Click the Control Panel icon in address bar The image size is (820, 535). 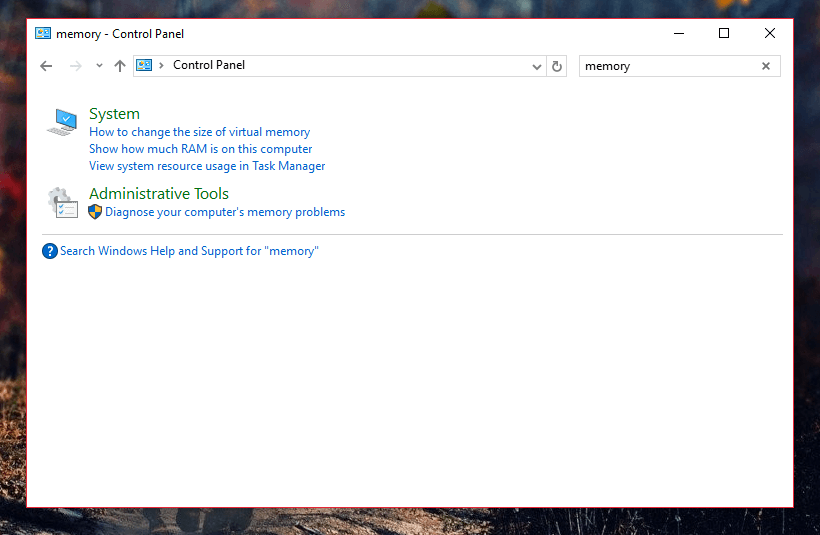click(x=144, y=65)
